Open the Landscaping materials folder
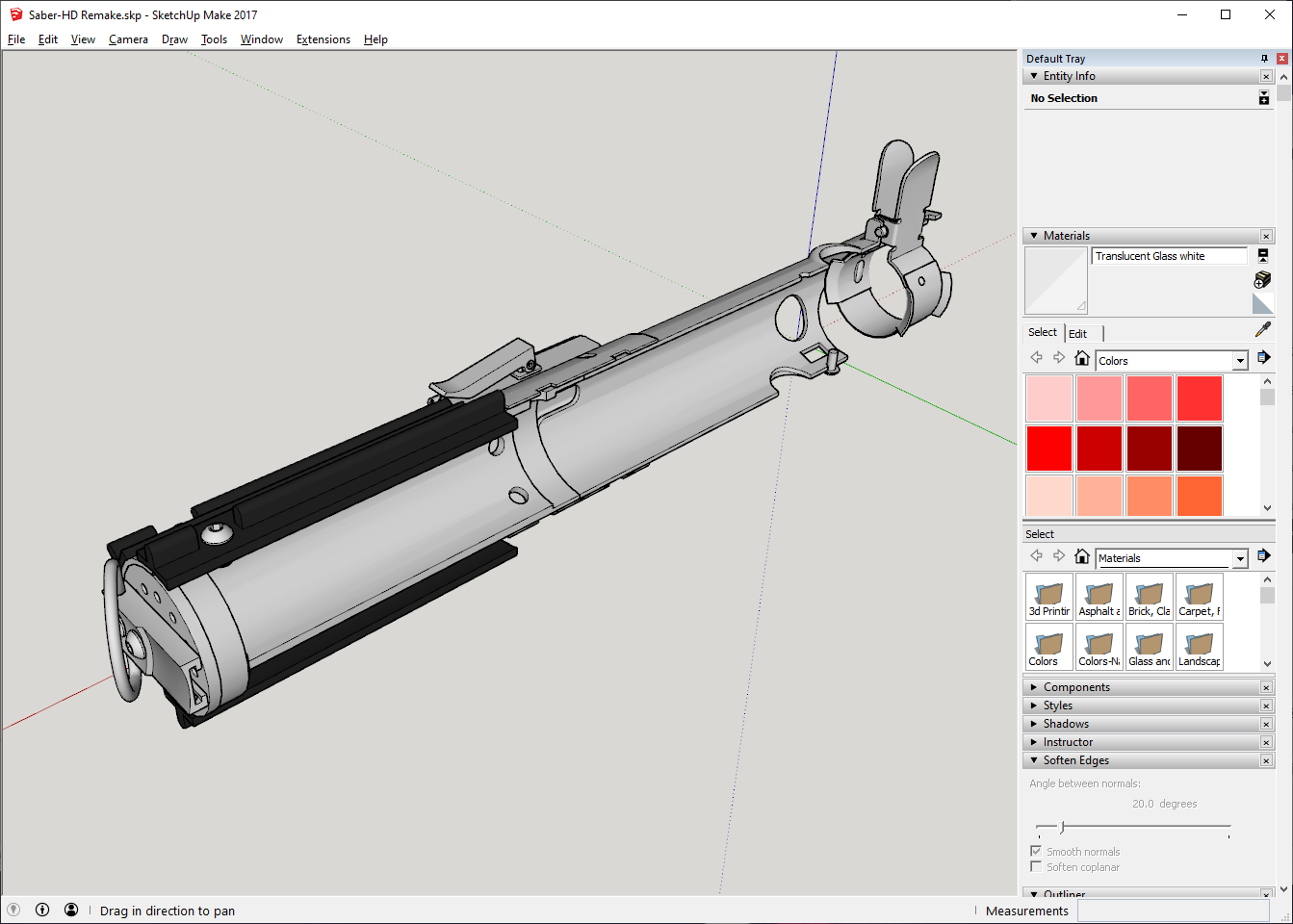 click(1200, 647)
